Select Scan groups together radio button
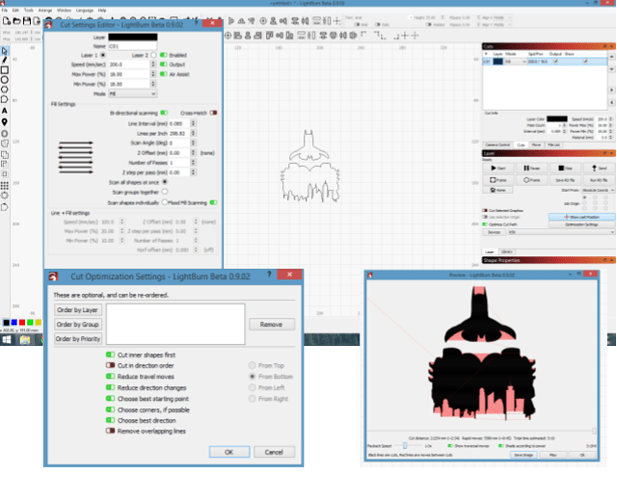Viewport: 617px width, 500px height. (x=165, y=192)
